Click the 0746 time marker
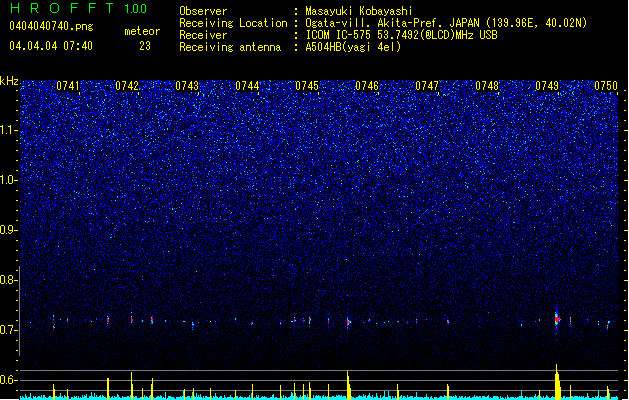This screenshot has height=400, width=629. click(367, 86)
